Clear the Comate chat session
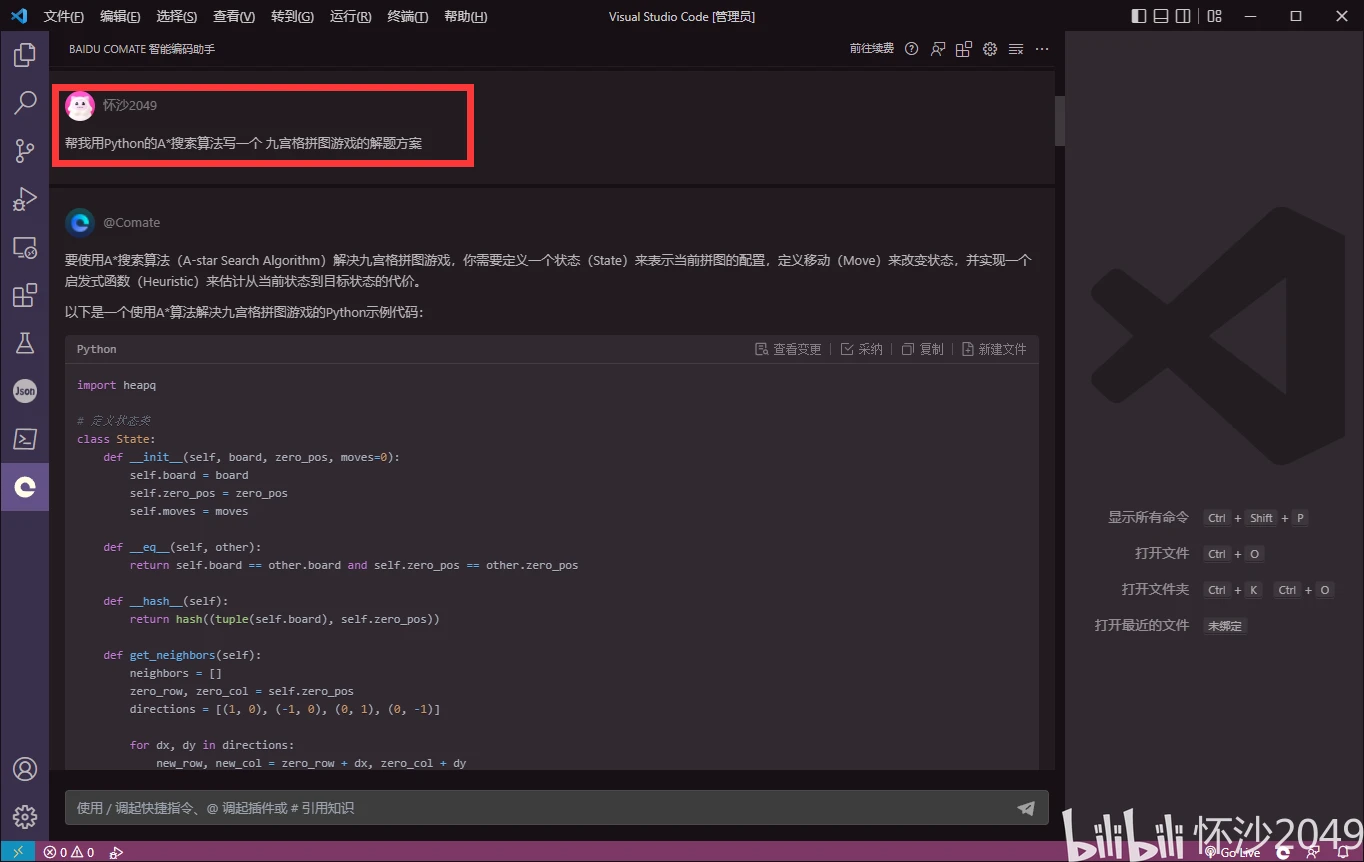1364x862 pixels. pos(1016,49)
